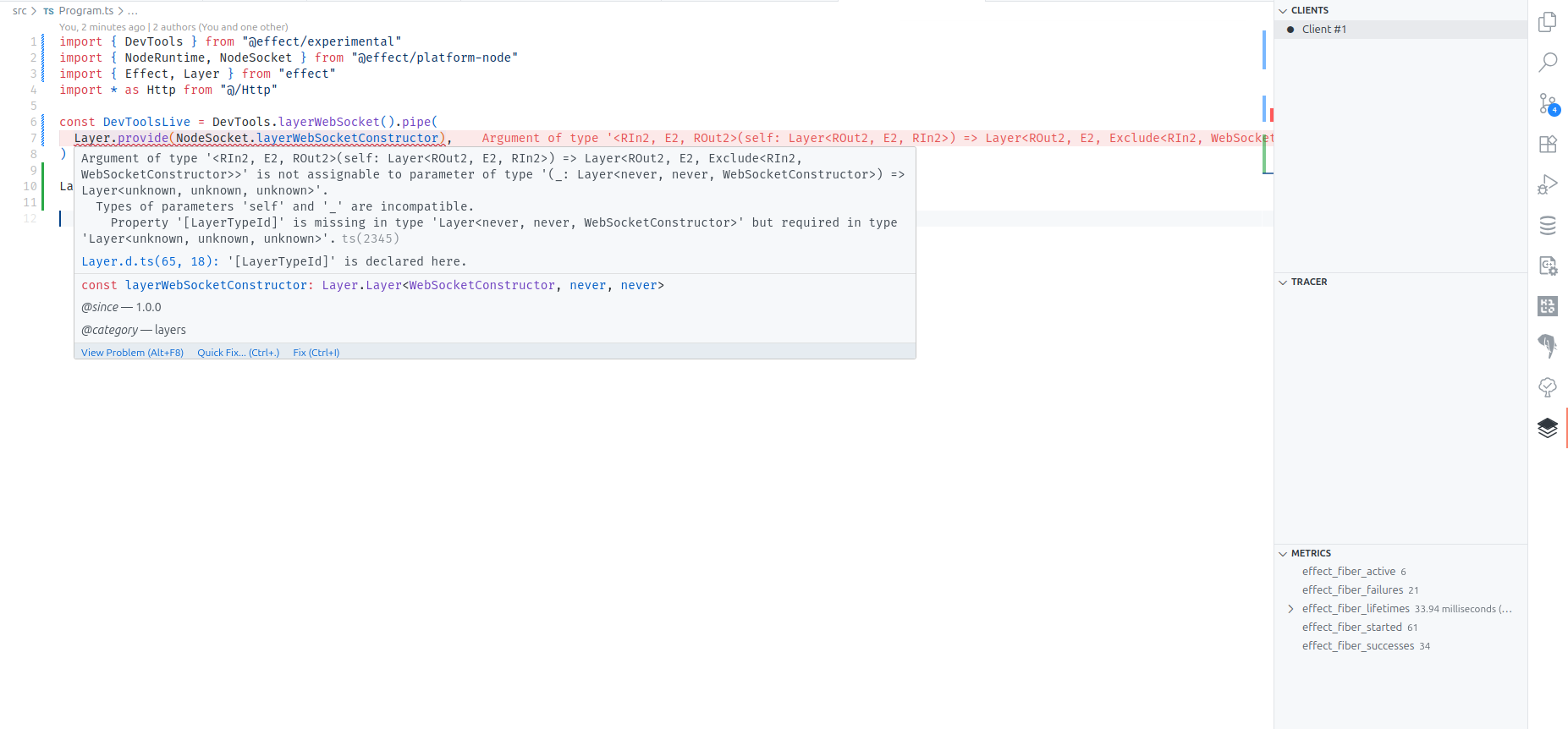The height and width of the screenshot is (729, 1568).
Task: Click the inline red error message on line 7
Action: coord(878,138)
